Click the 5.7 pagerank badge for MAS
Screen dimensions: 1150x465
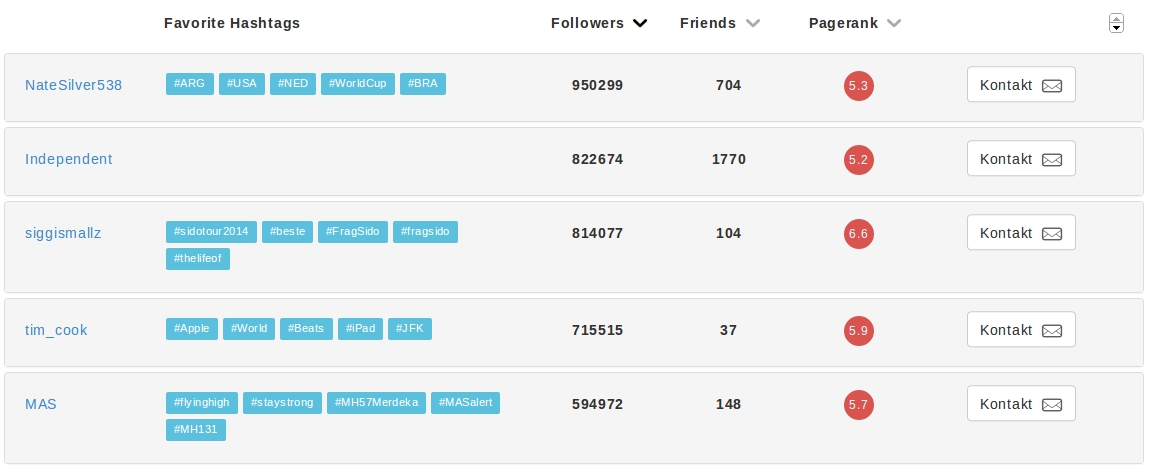859,404
